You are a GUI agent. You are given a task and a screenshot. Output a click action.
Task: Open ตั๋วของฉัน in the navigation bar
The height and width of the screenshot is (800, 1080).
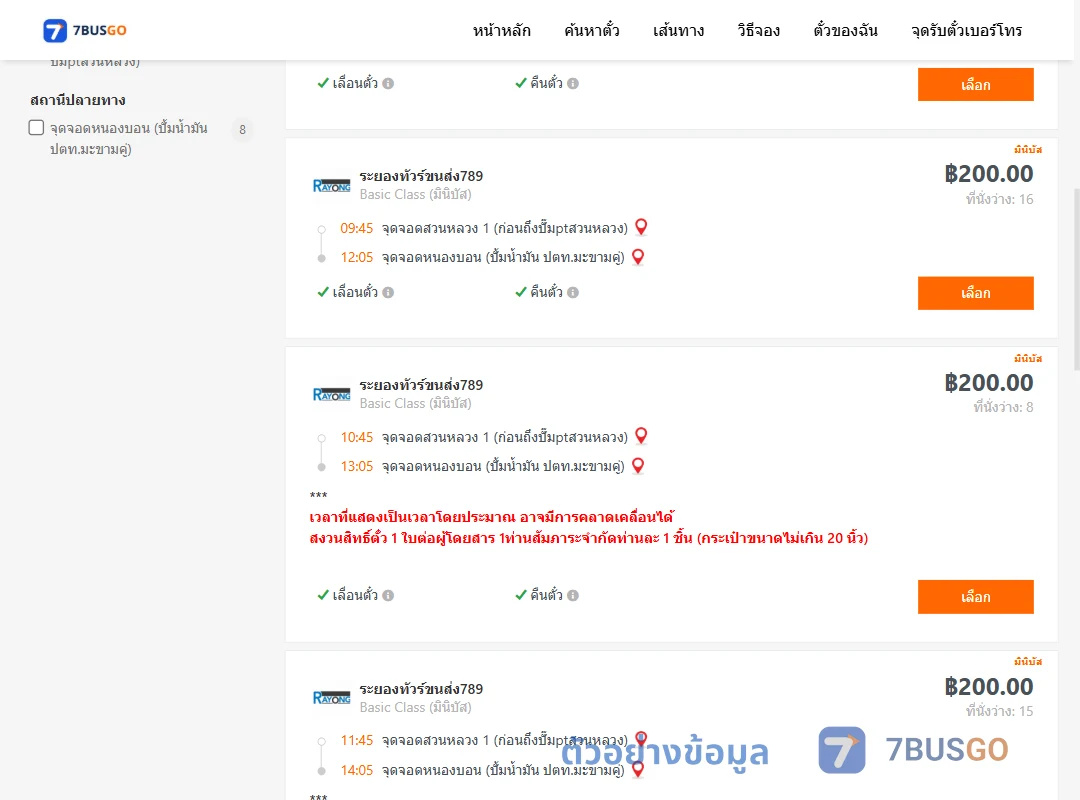(x=845, y=30)
